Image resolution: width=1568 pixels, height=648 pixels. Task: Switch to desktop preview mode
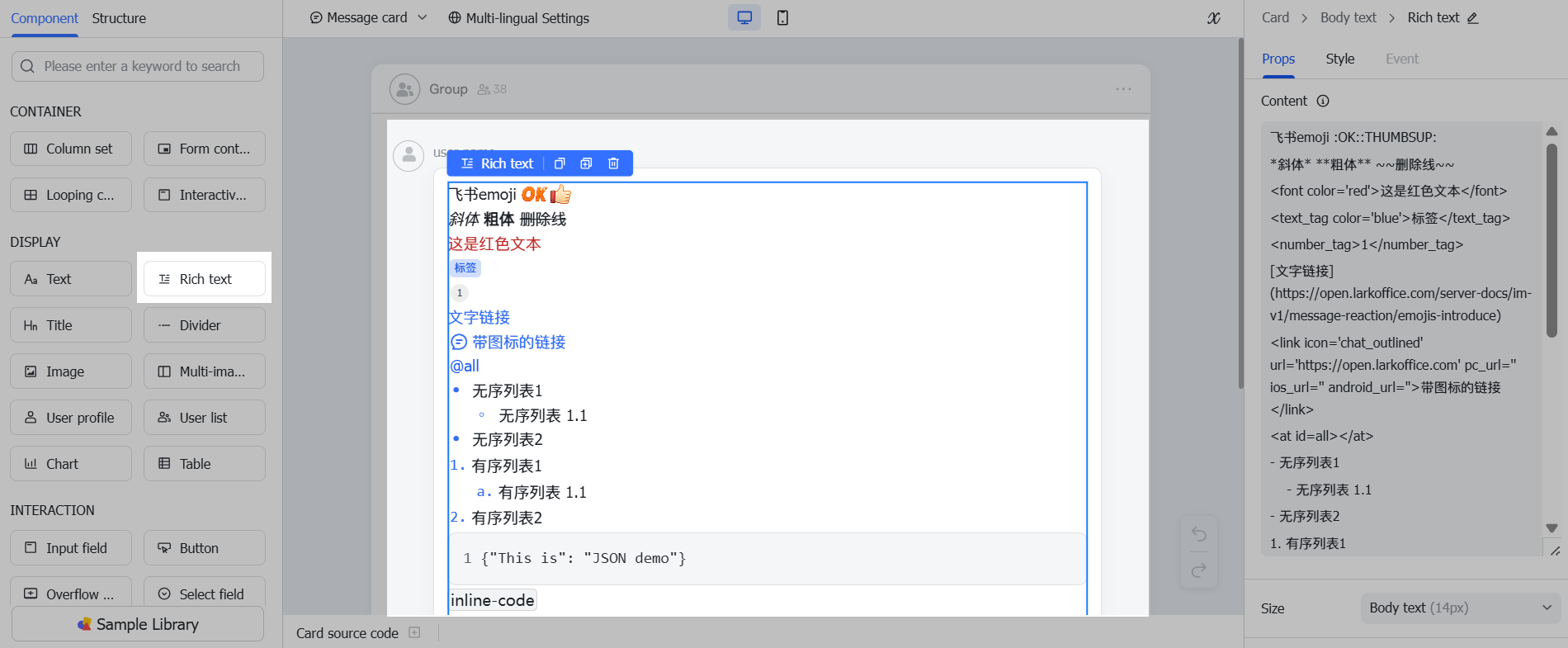tap(744, 17)
